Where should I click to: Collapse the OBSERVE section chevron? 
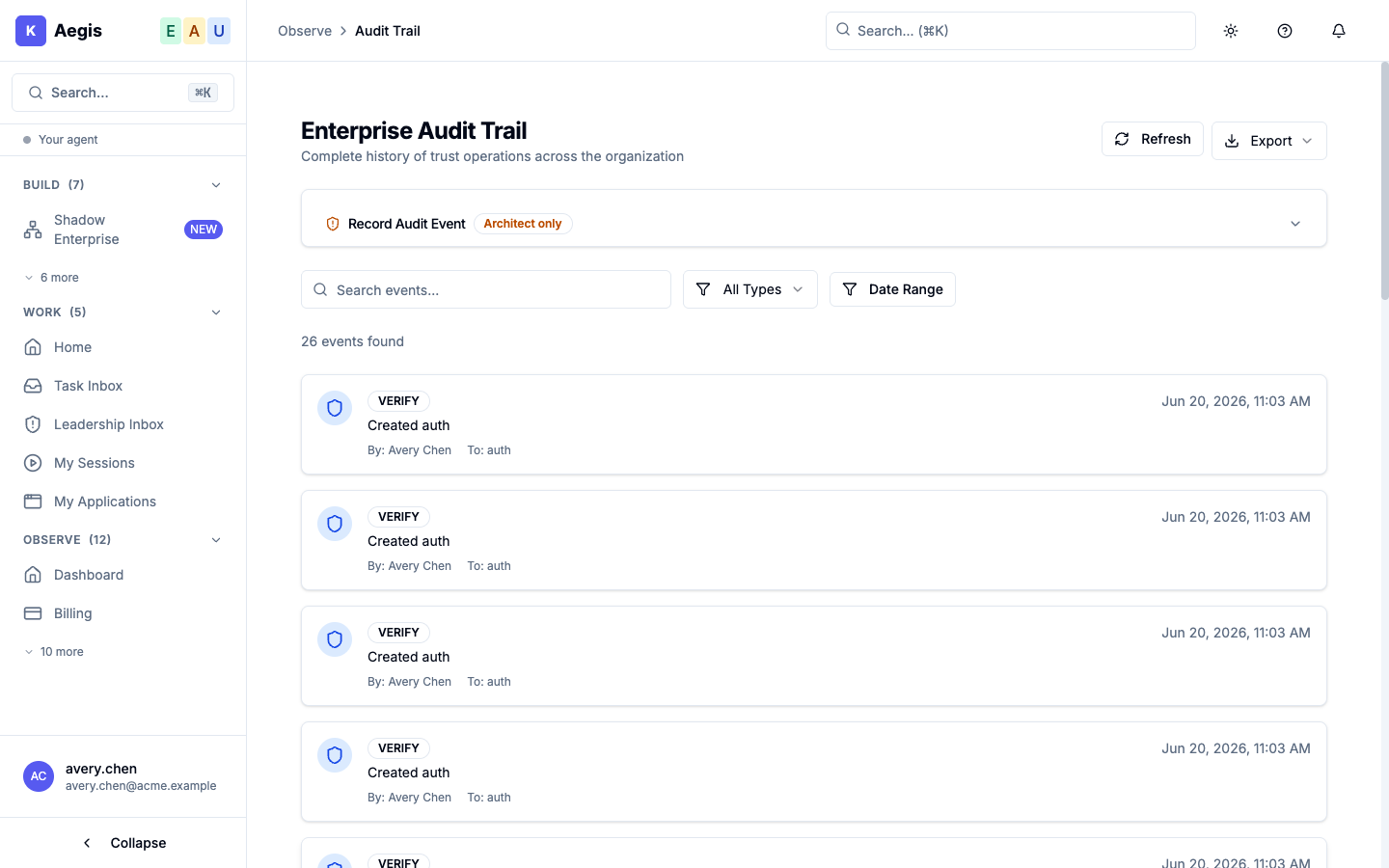click(216, 540)
